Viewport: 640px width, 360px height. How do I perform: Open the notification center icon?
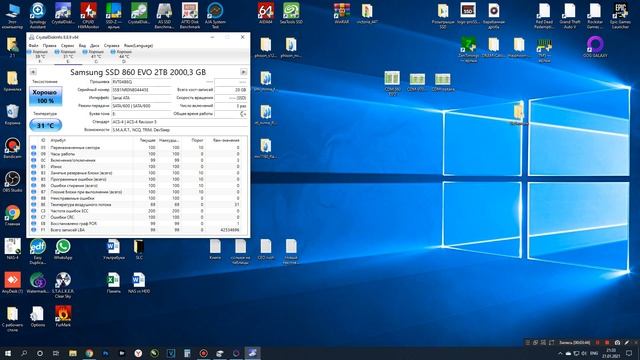point(629,353)
